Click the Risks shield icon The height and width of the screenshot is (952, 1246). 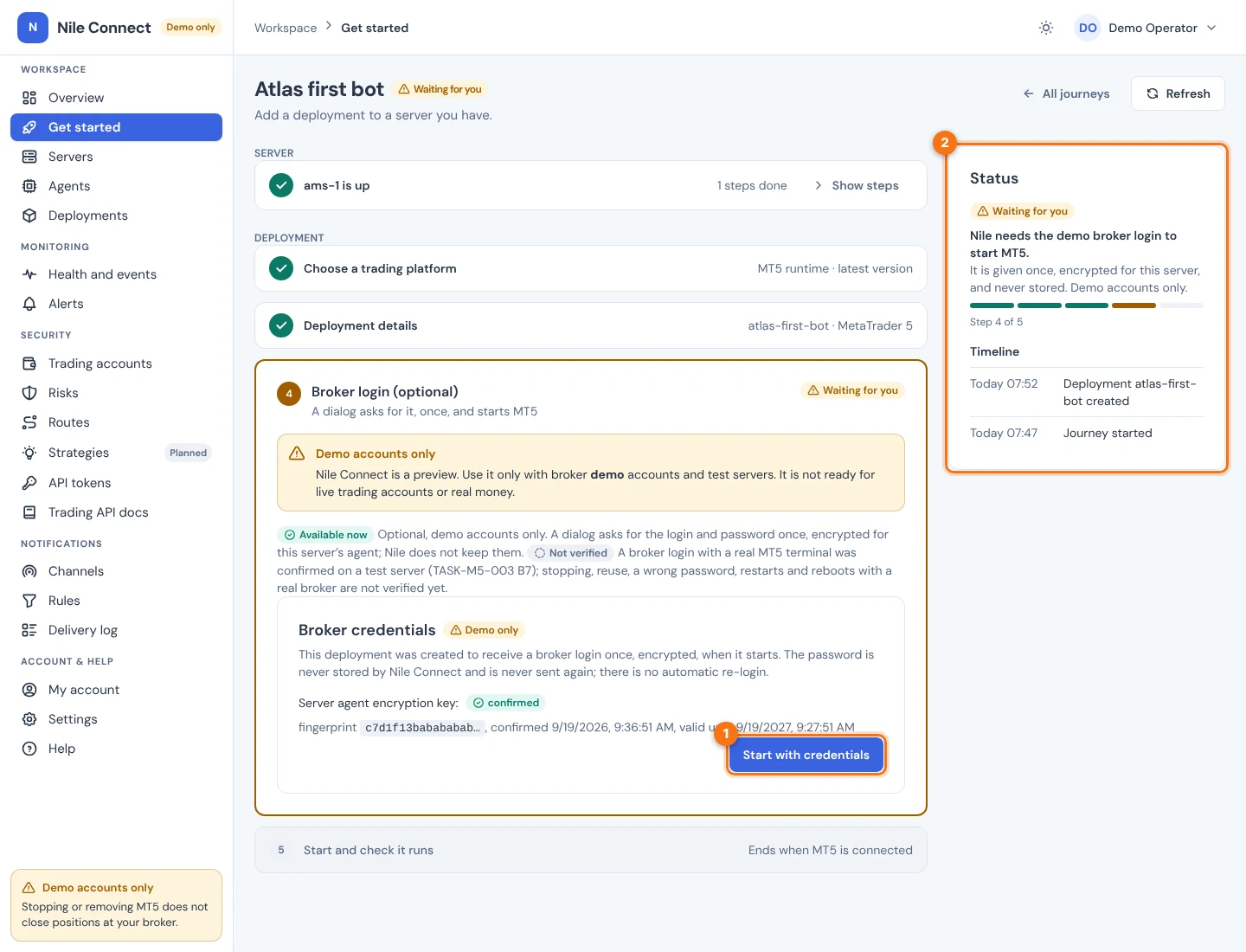29,393
